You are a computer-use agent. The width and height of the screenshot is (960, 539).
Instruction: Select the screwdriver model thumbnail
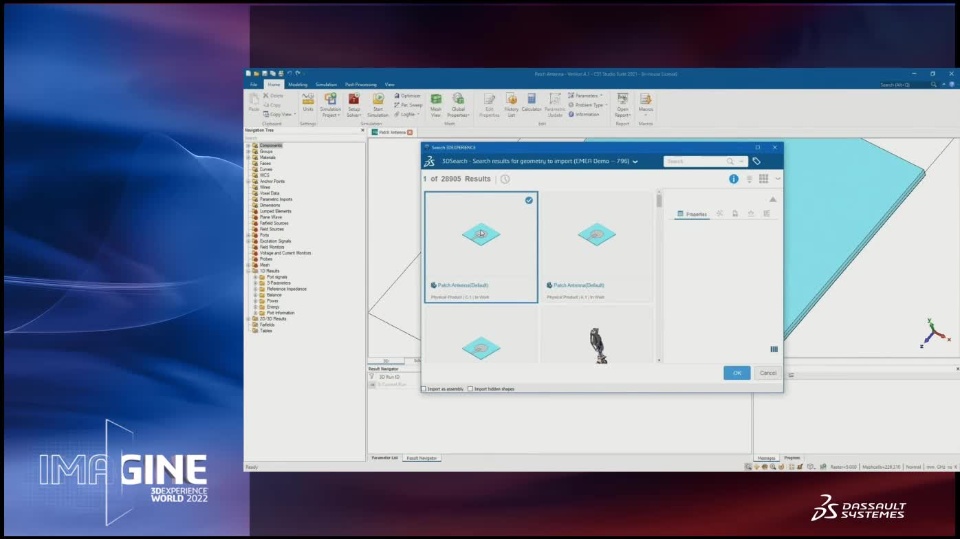tap(598, 345)
